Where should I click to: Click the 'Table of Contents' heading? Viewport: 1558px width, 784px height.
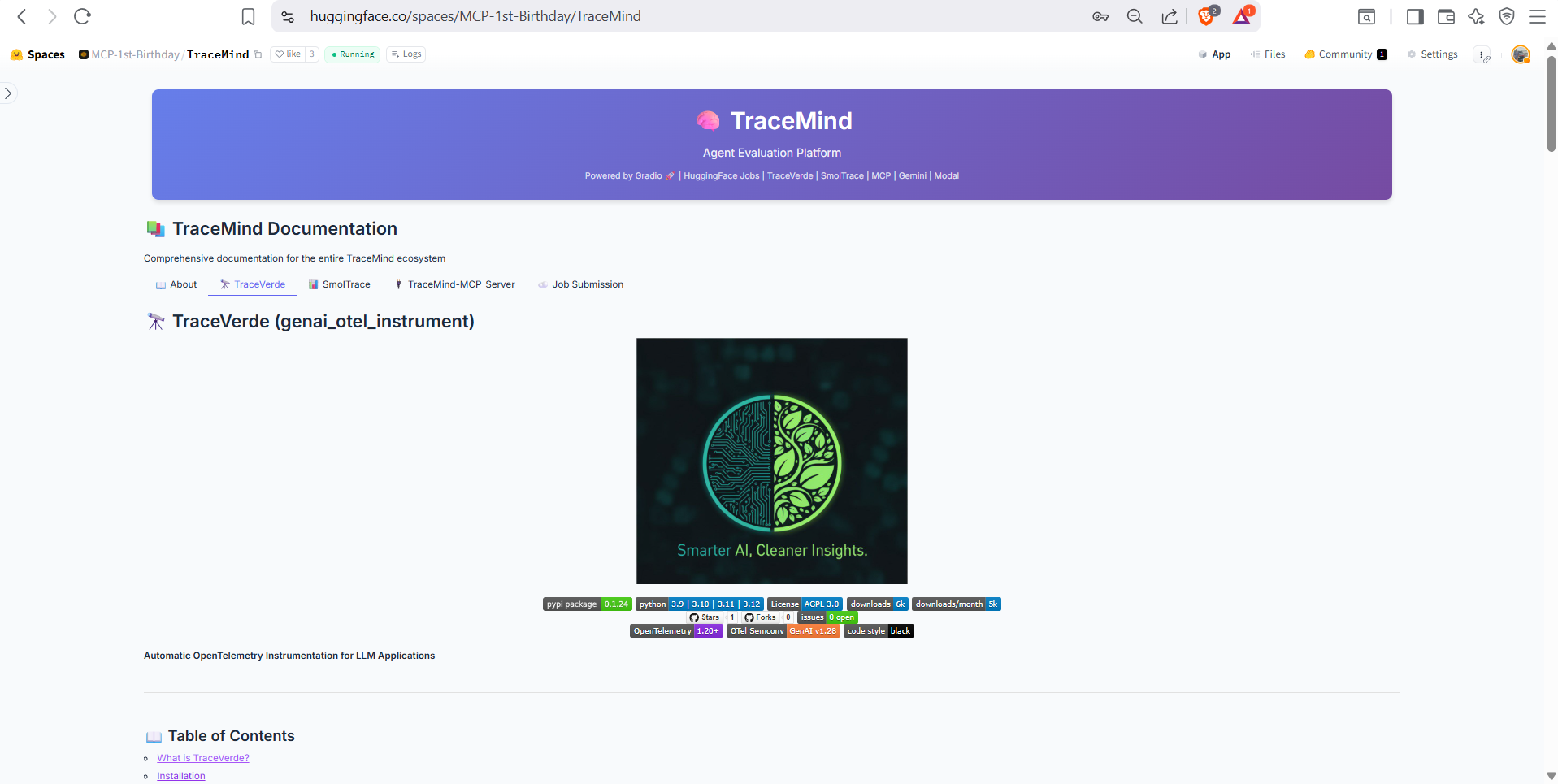click(231, 736)
